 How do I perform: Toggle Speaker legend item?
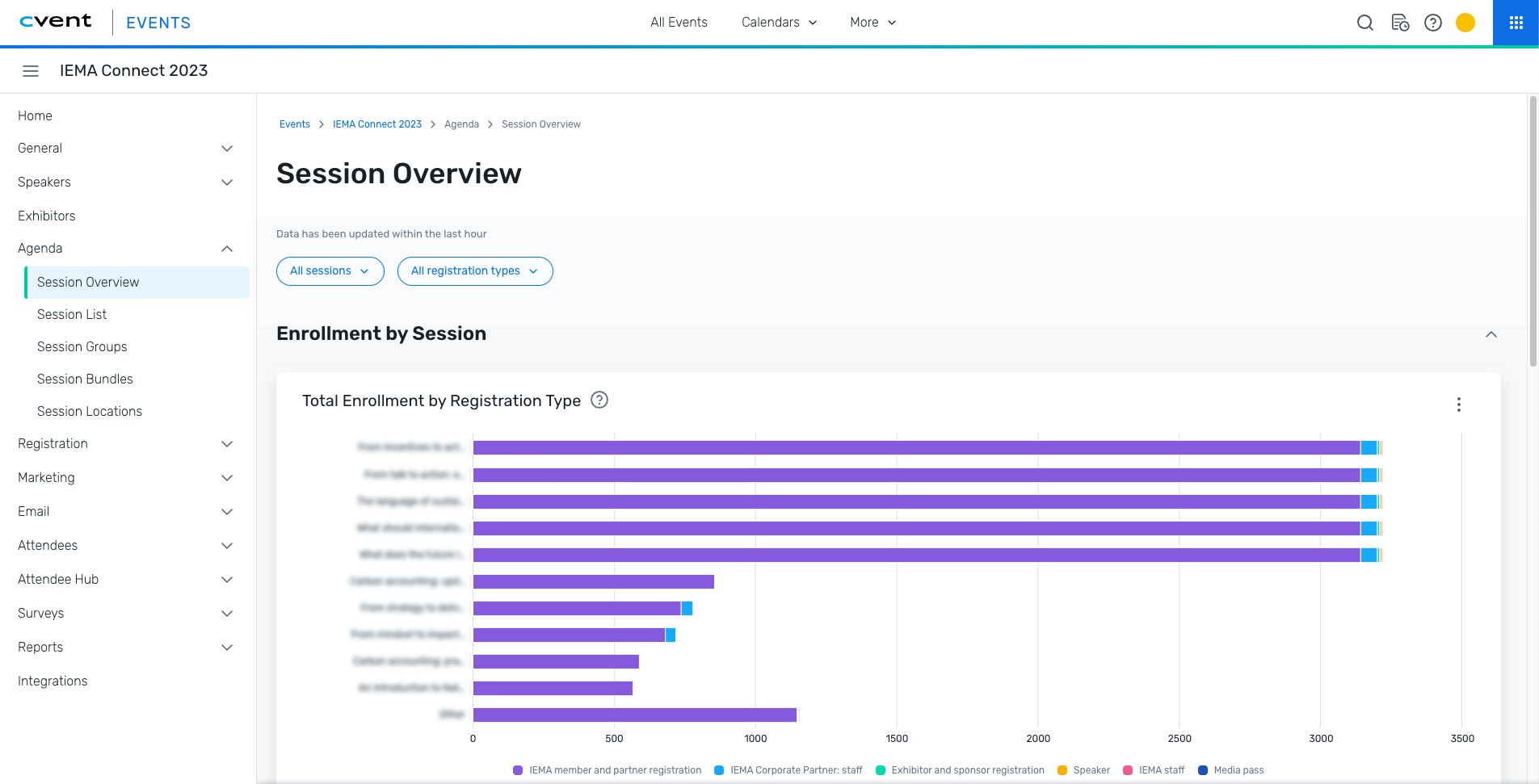coord(1084,770)
